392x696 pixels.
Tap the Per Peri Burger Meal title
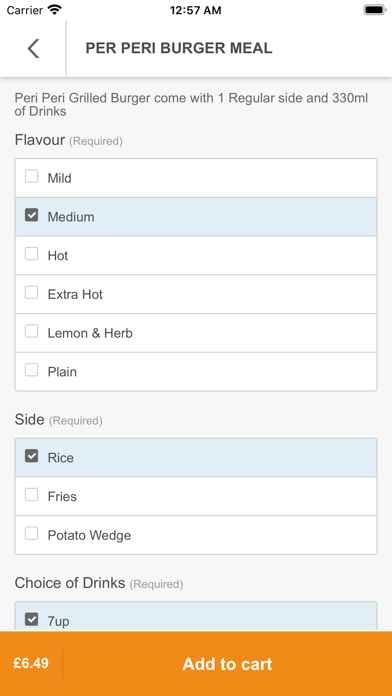179,48
